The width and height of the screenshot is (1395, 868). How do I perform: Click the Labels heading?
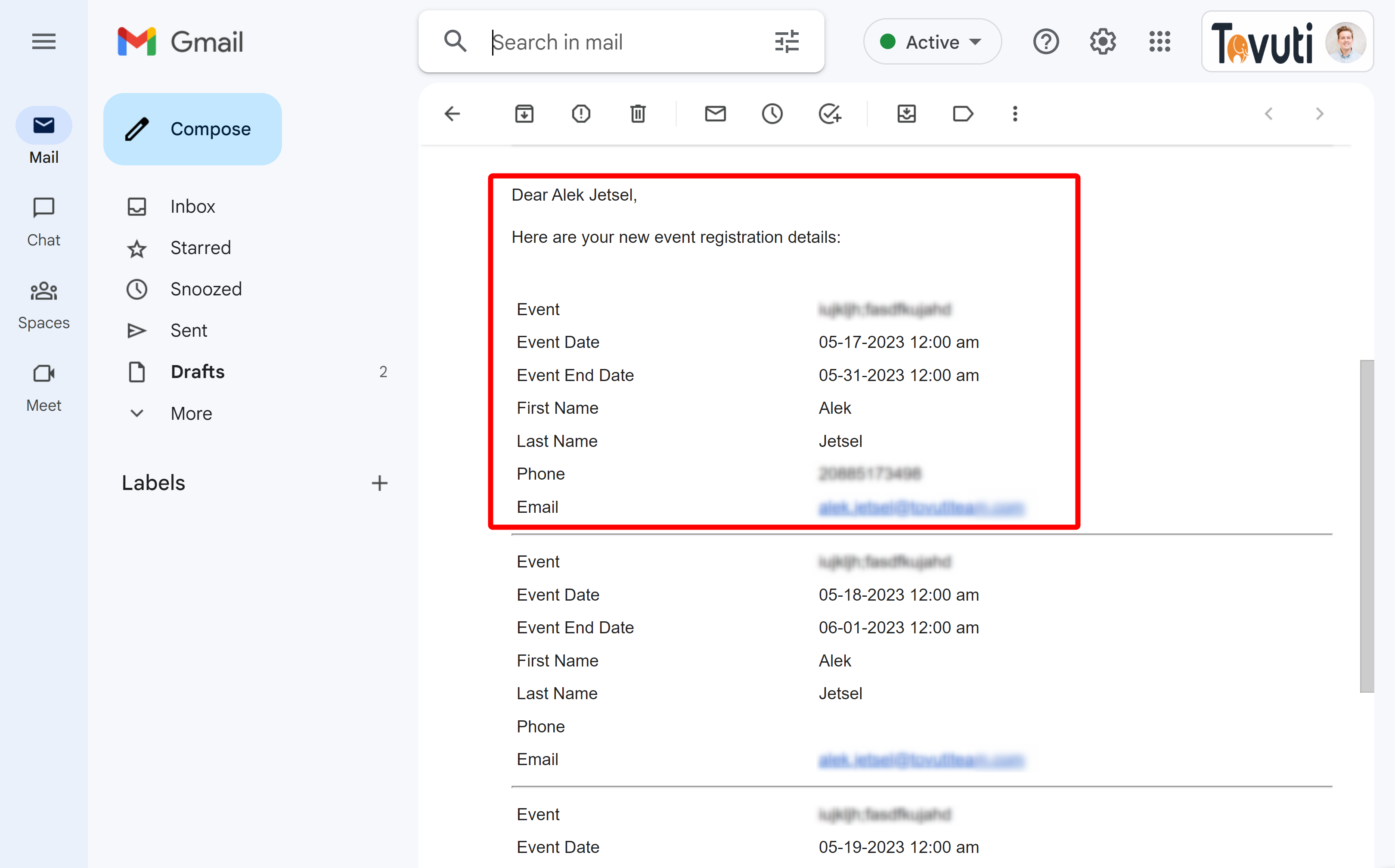click(153, 483)
